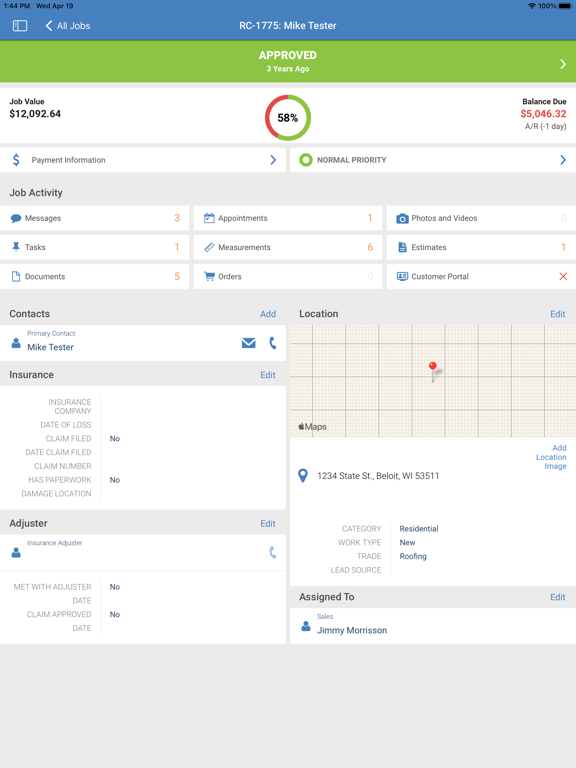This screenshot has height=768, width=576.
Task: Click the Residential category value
Action: 419,529
